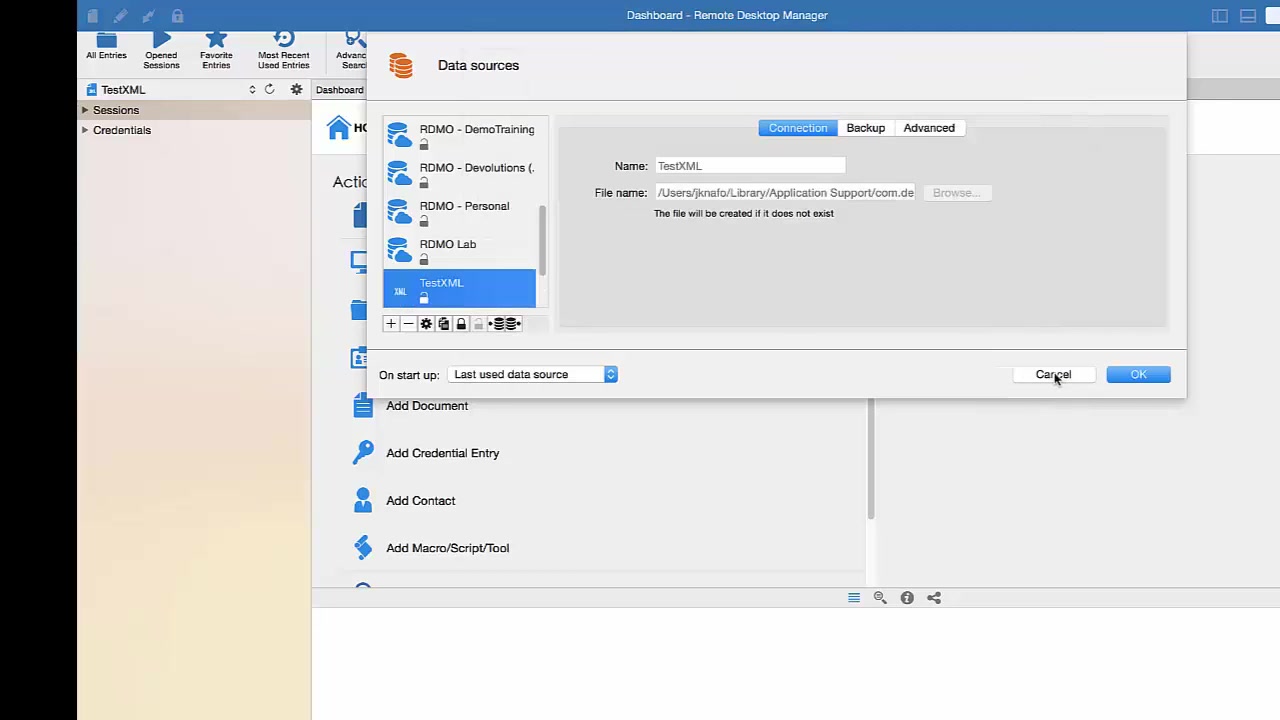The height and width of the screenshot is (720, 1280).
Task: Click the document icon at the title bar's far left
Action: tap(92, 15)
